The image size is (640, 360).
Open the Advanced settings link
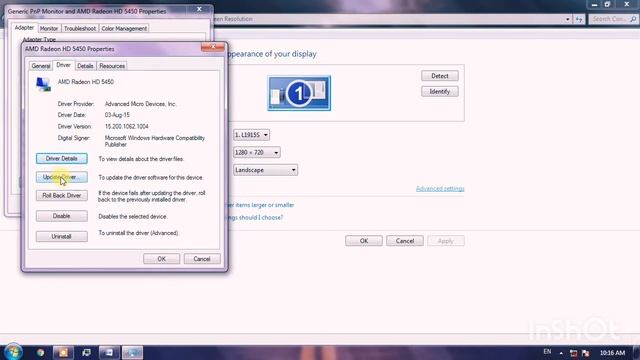[x=440, y=189]
